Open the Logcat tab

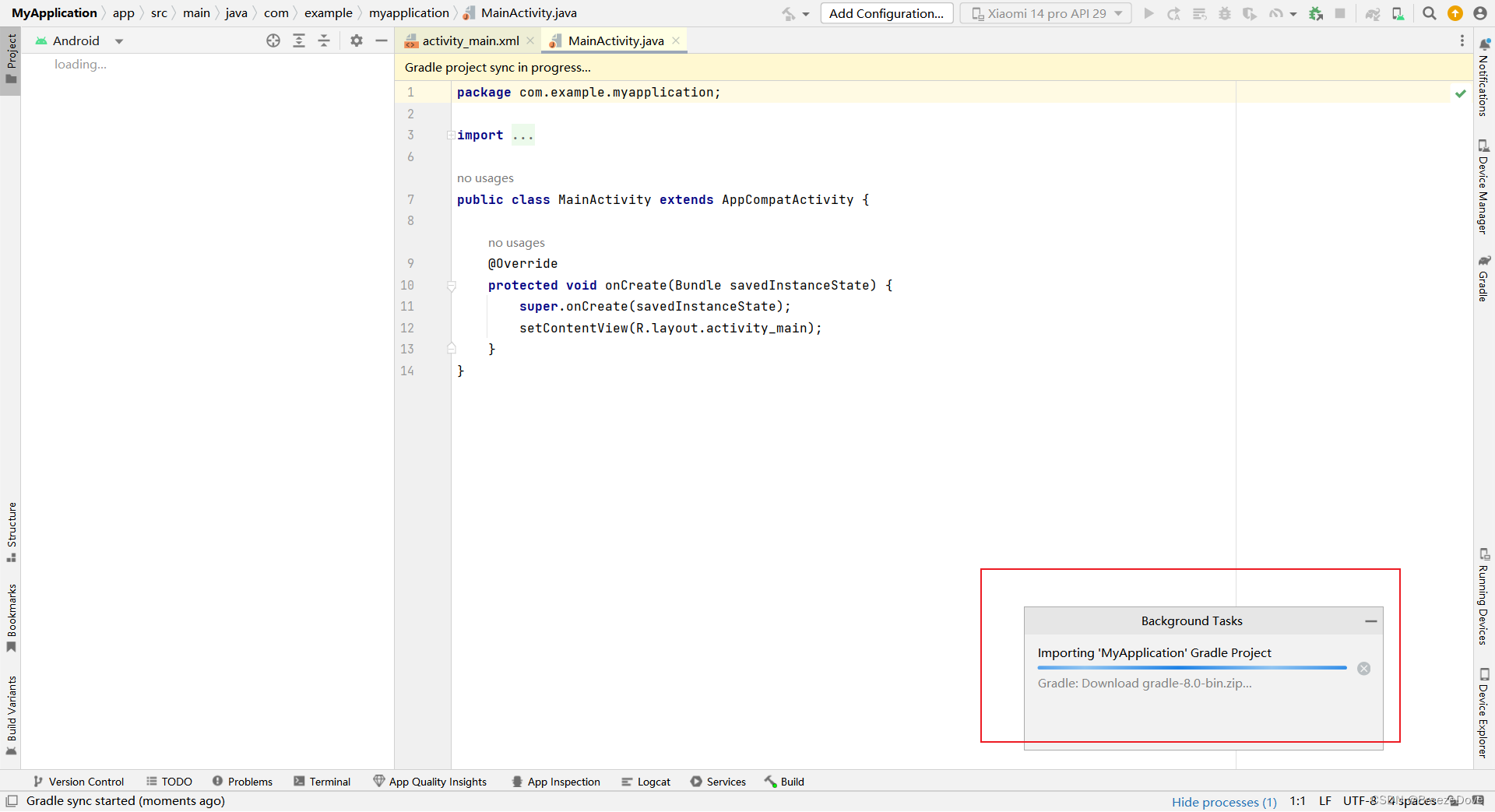tap(646, 782)
